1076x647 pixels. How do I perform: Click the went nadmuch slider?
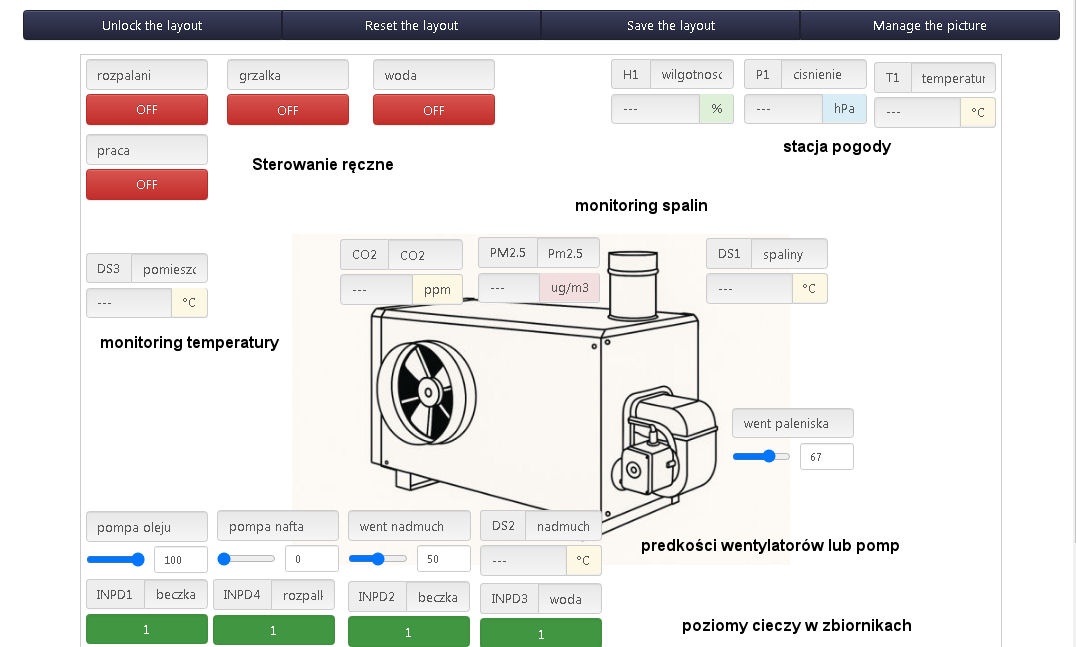pos(378,559)
